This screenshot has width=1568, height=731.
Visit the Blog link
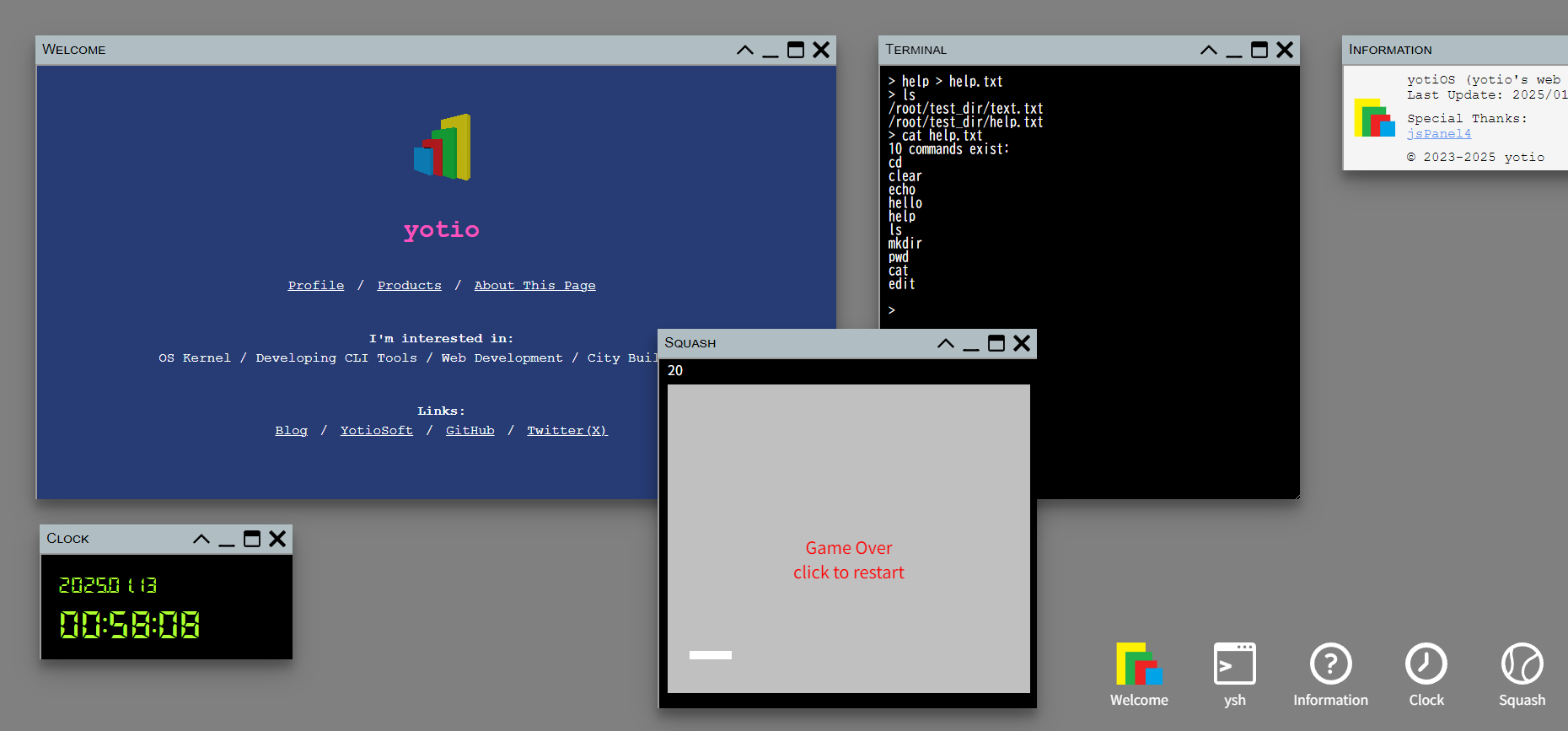click(292, 431)
